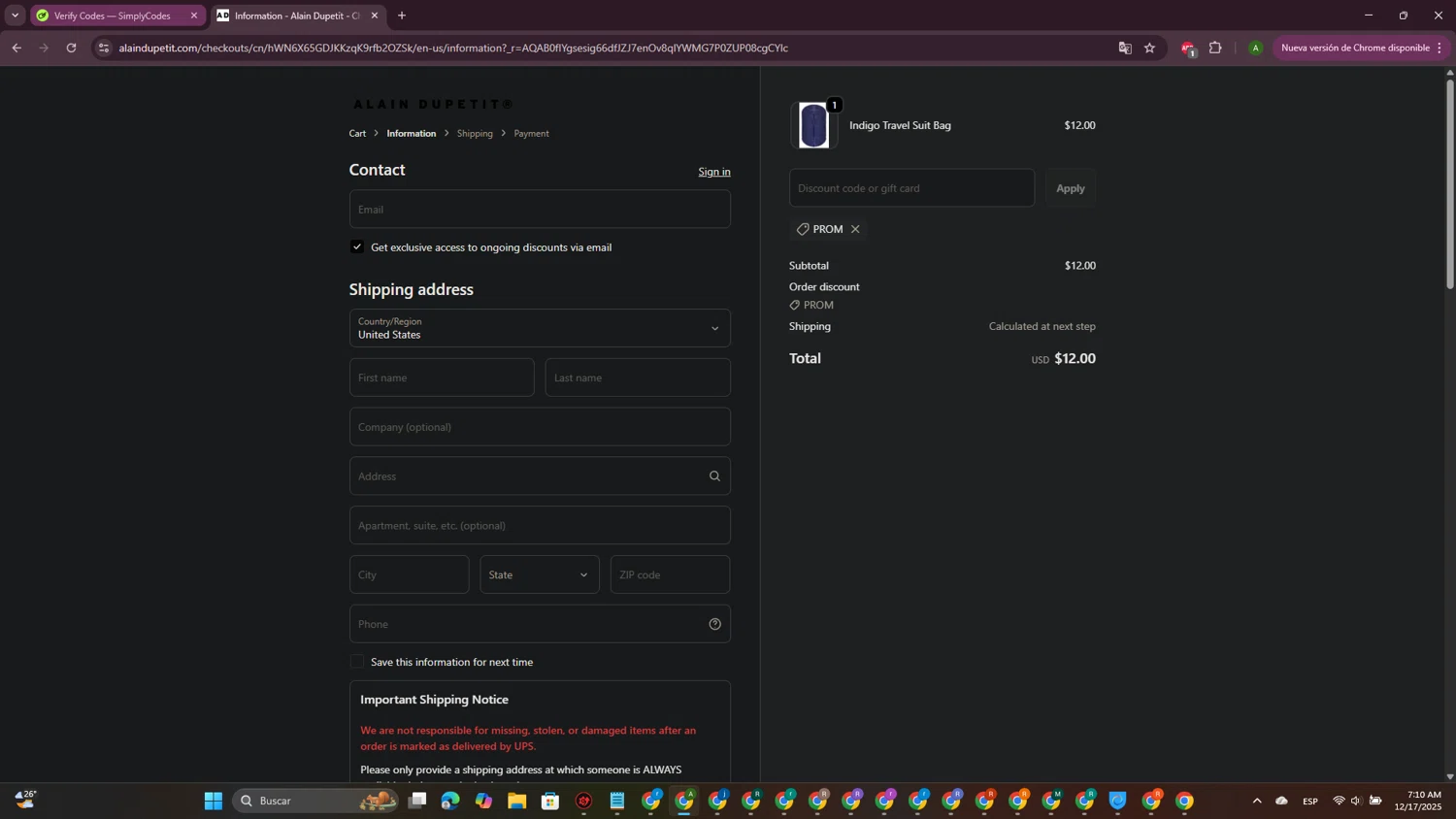Screen dimensions: 1456x819
Task: View site information icon in address bar
Action: (104, 48)
